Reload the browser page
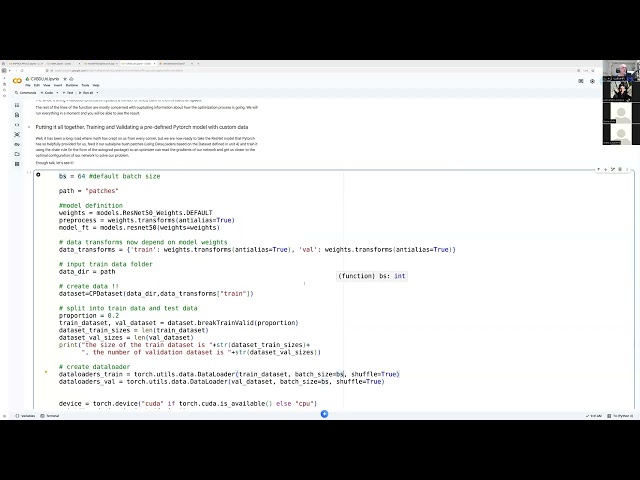 (22, 71)
